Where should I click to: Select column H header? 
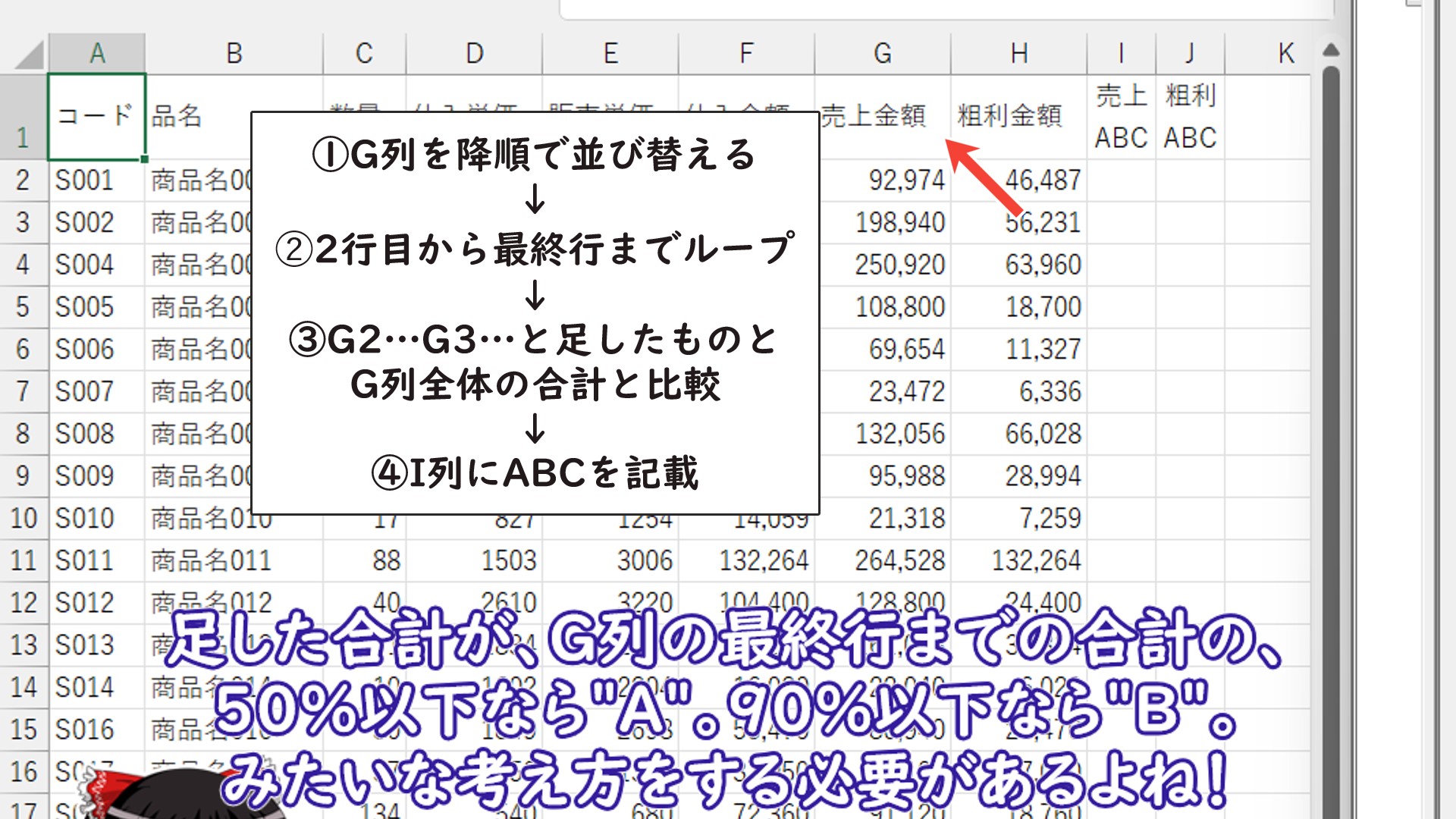(1018, 54)
